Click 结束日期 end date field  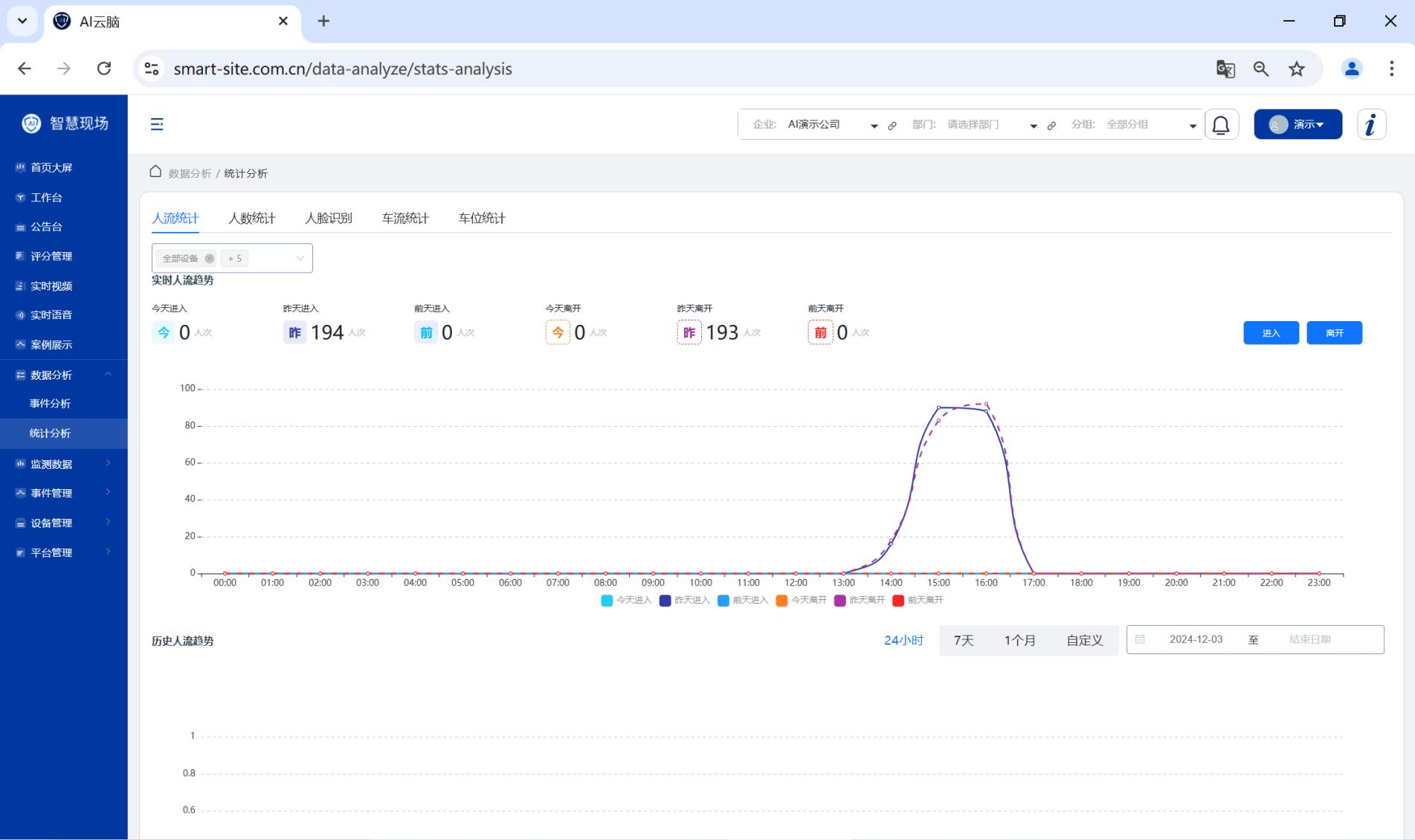[x=1310, y=639]
